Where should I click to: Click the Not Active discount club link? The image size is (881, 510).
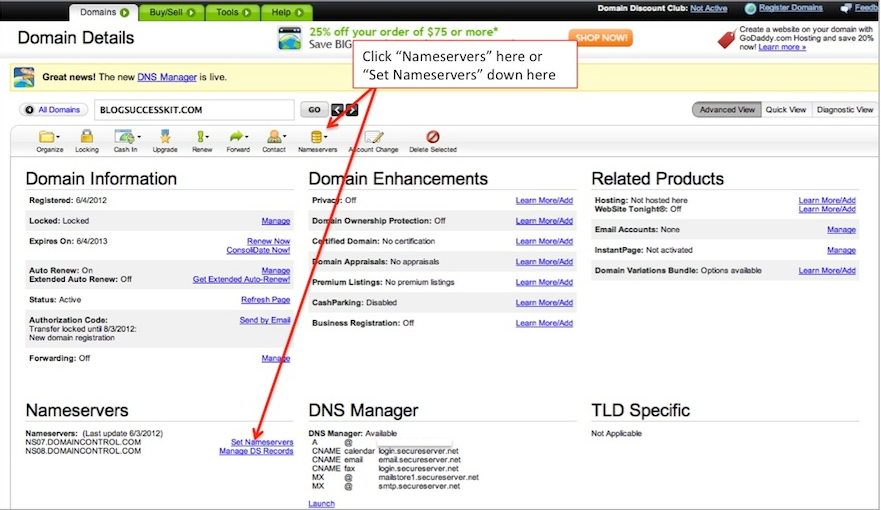tap(709, 8)
